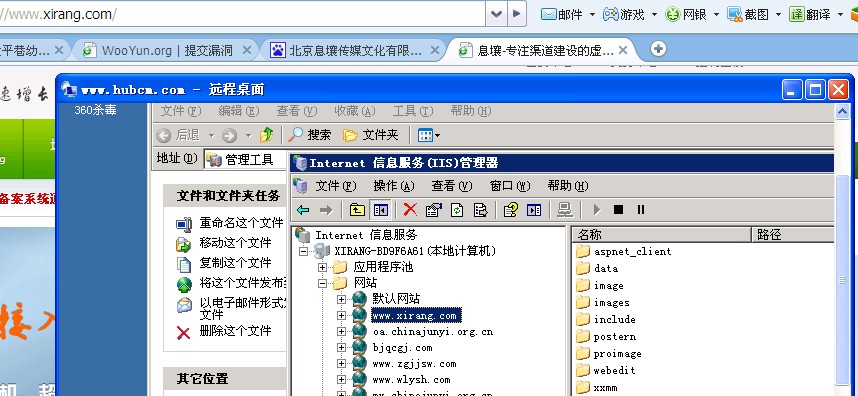Expand the bjqcgj.com site node
The width and height of the screenshot is (858, 396).
tap(341, 347)
